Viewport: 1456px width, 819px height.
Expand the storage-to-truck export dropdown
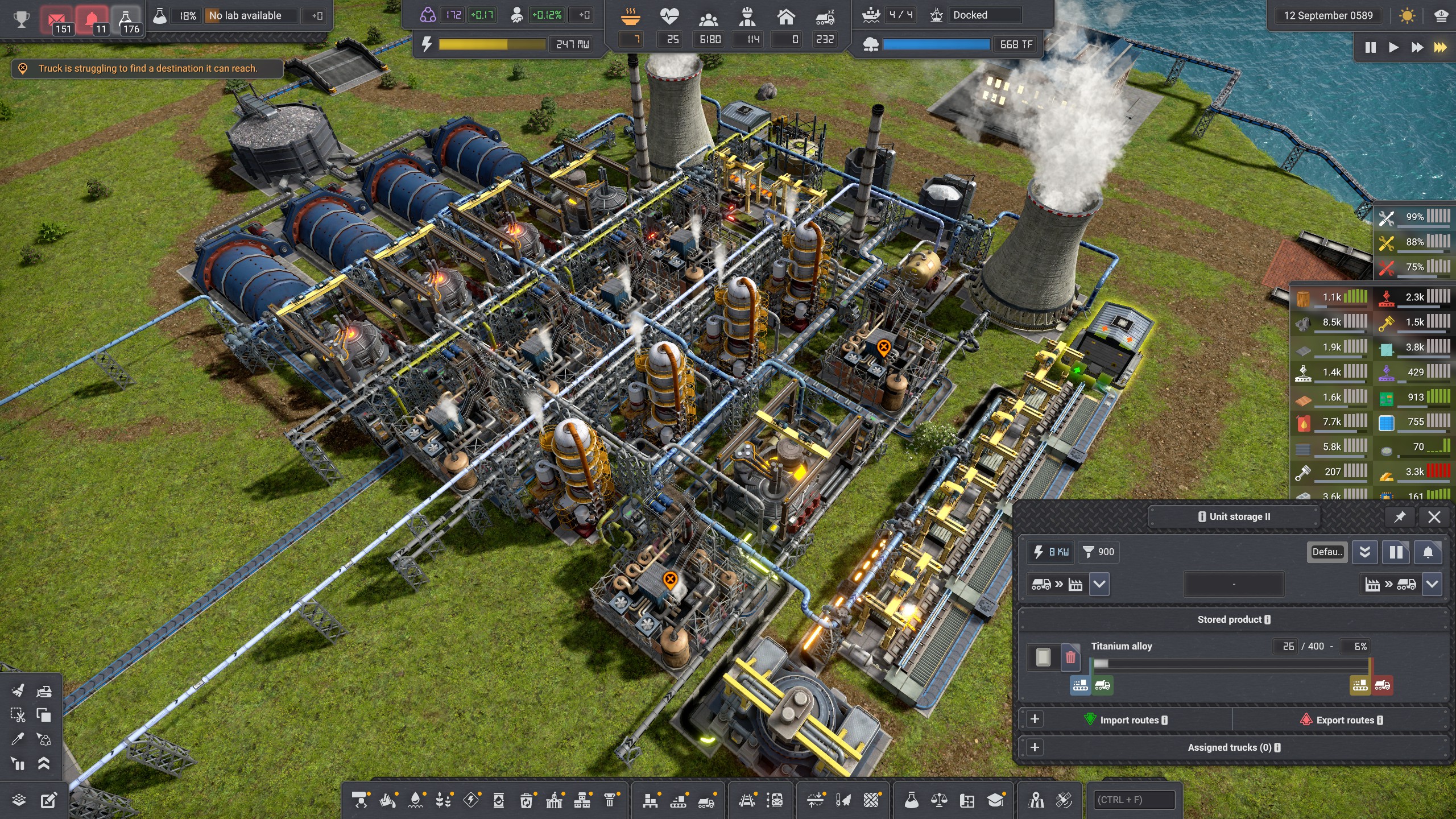point(1432,584)
